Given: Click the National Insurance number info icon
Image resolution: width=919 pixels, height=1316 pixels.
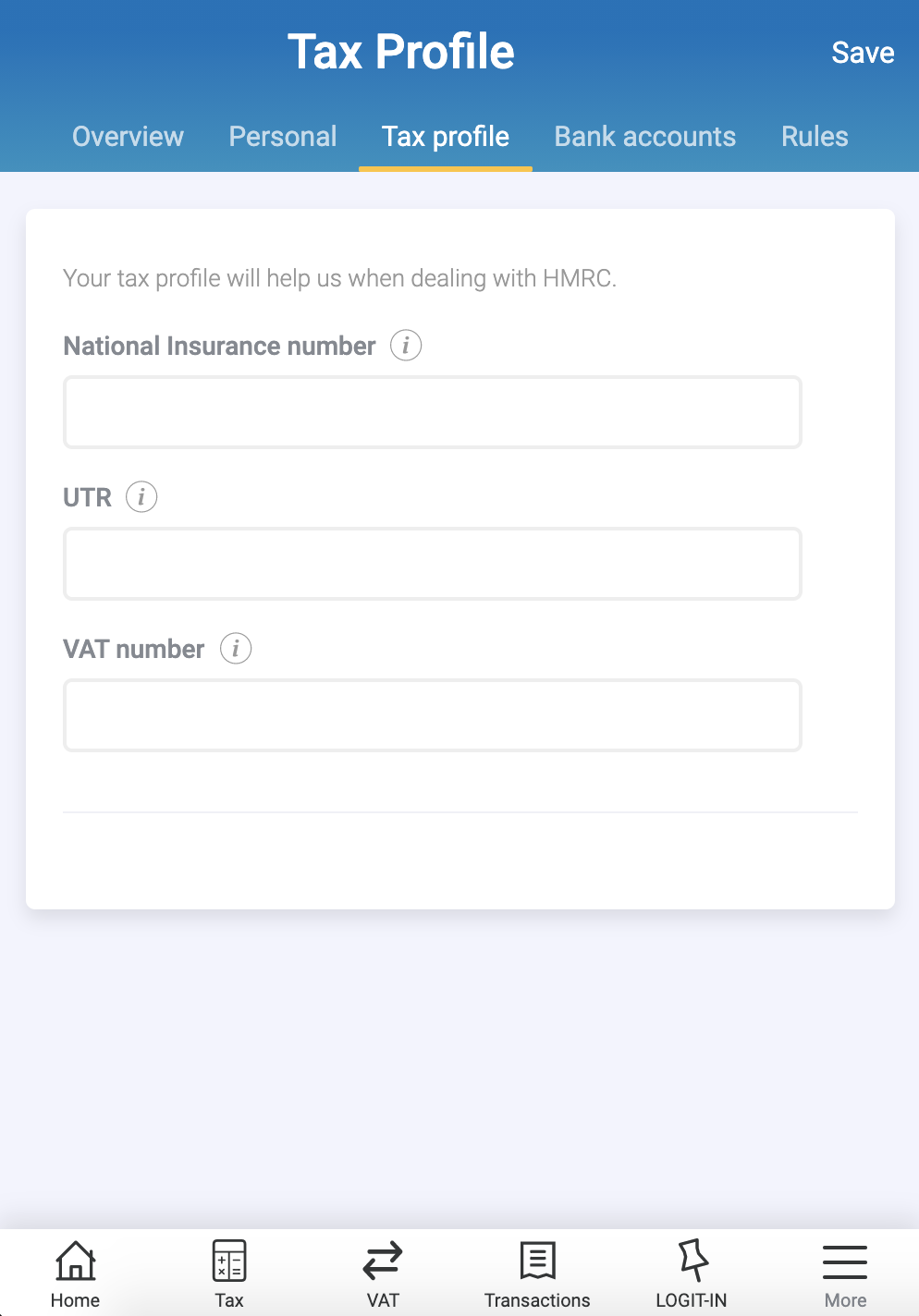Looking at the screenshot, I should pos(406,346).
